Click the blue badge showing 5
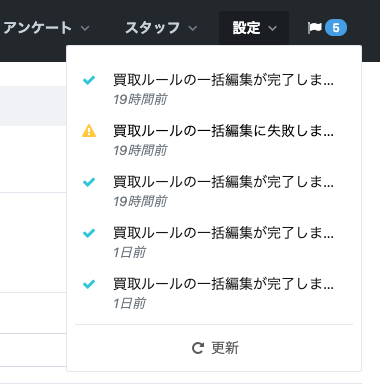The width and height of the screenshot is (380, 385). (336, 28)
